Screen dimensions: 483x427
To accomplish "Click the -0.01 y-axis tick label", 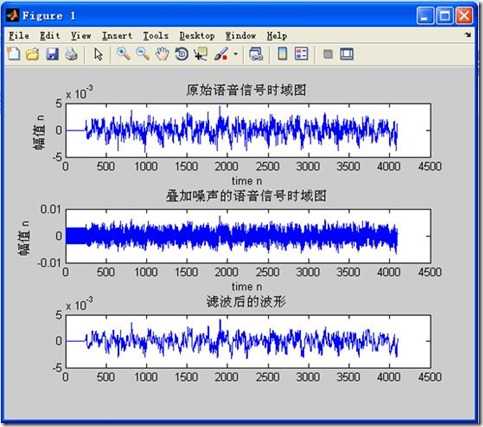I will 49,263.
